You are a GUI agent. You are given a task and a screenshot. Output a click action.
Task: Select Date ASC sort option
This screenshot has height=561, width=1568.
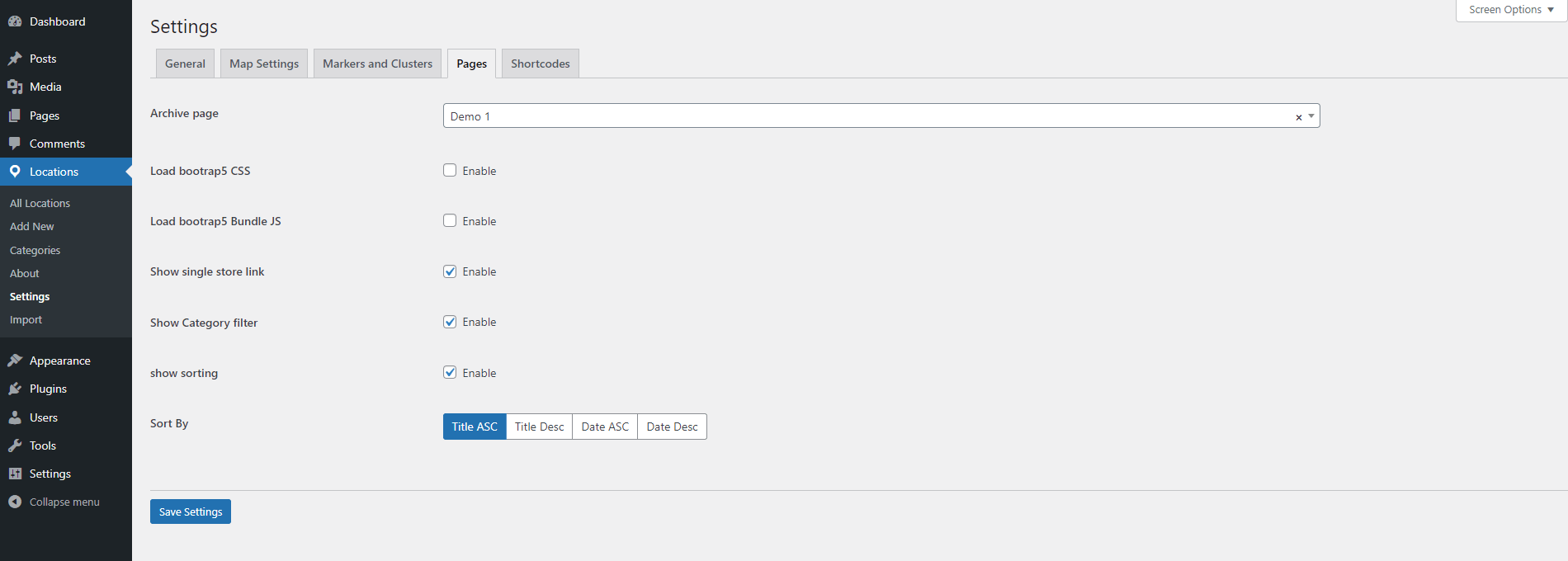click(605, 427)
